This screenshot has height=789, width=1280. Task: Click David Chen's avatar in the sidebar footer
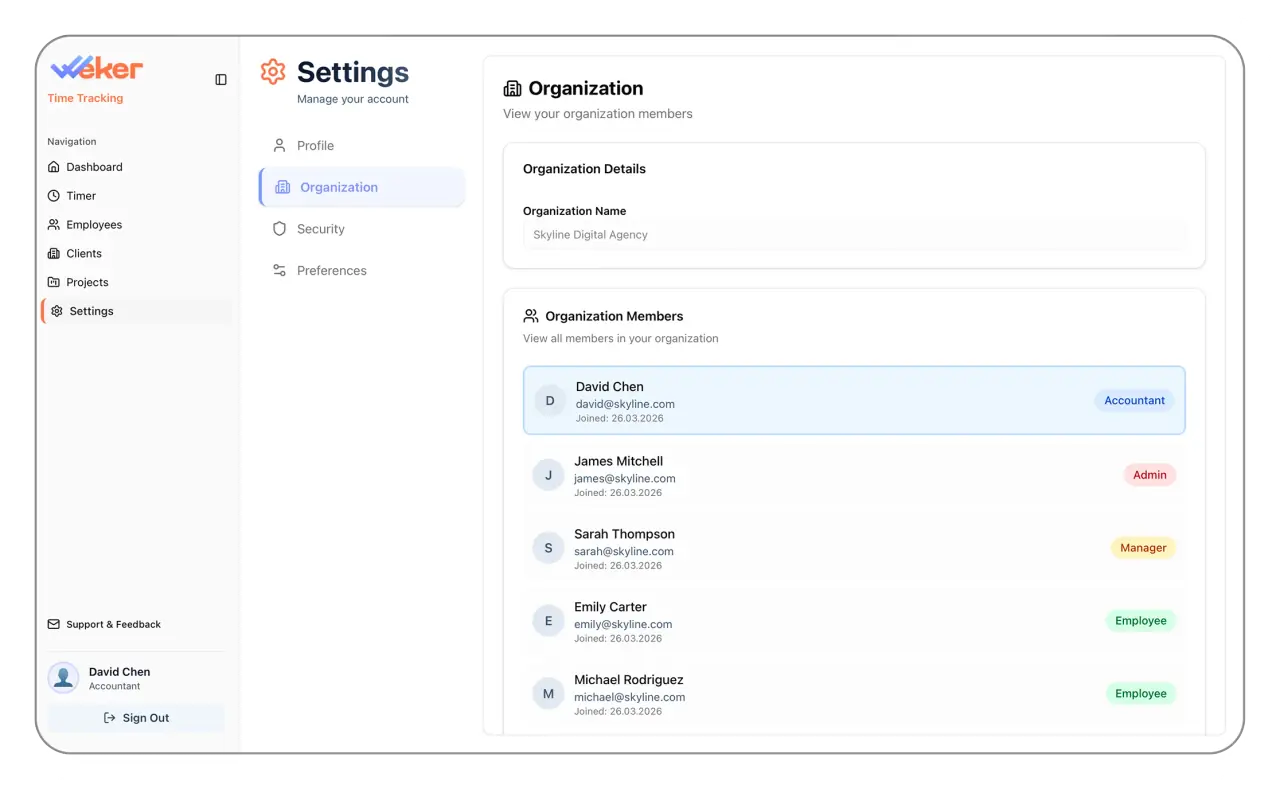pos(63,677)
